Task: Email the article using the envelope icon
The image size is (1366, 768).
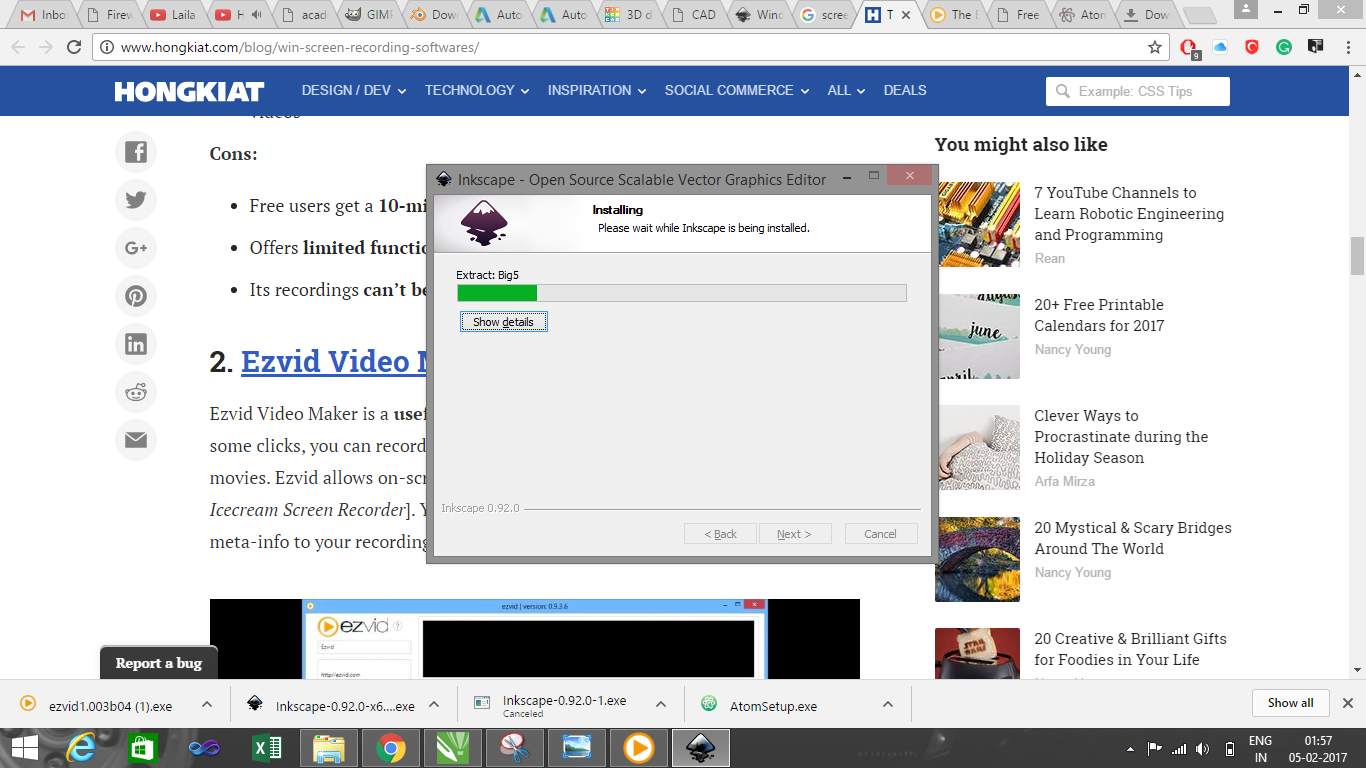Action: point(136,440)
